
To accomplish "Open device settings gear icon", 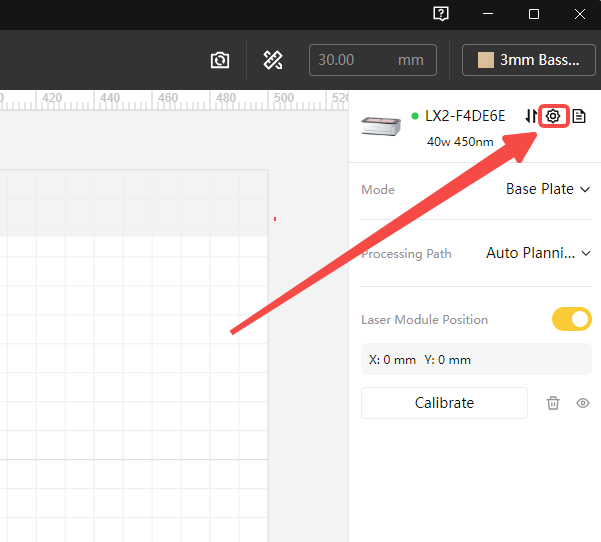I will point(553,116).
